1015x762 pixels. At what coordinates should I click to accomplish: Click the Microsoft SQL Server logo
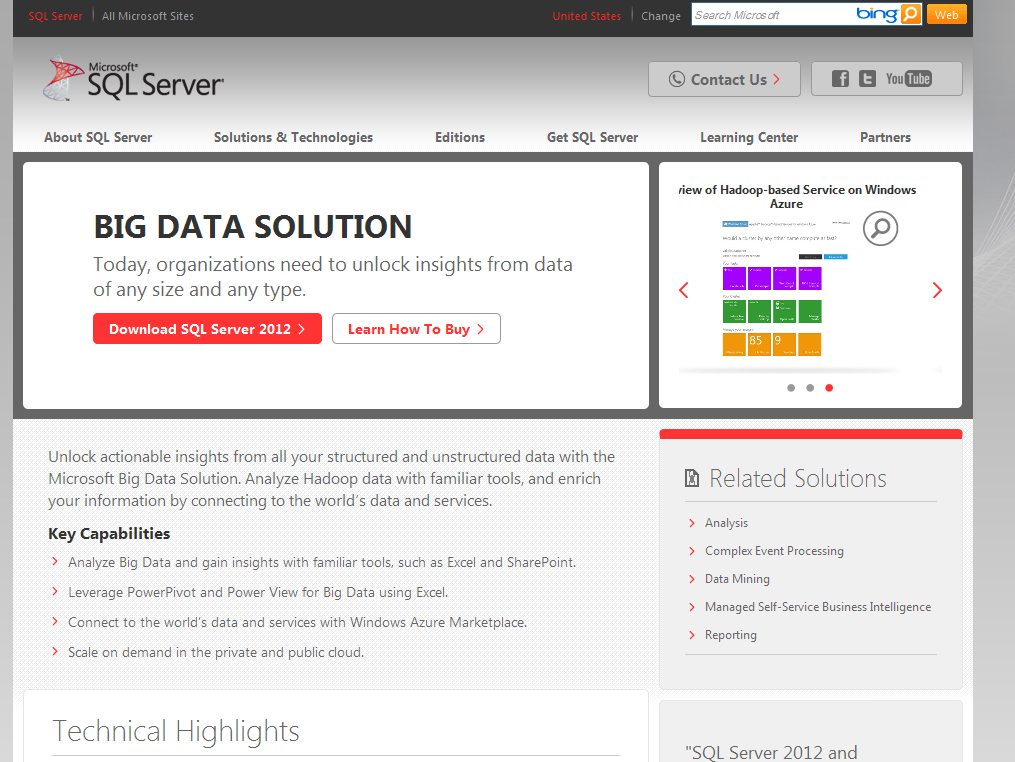click(133, 79)
